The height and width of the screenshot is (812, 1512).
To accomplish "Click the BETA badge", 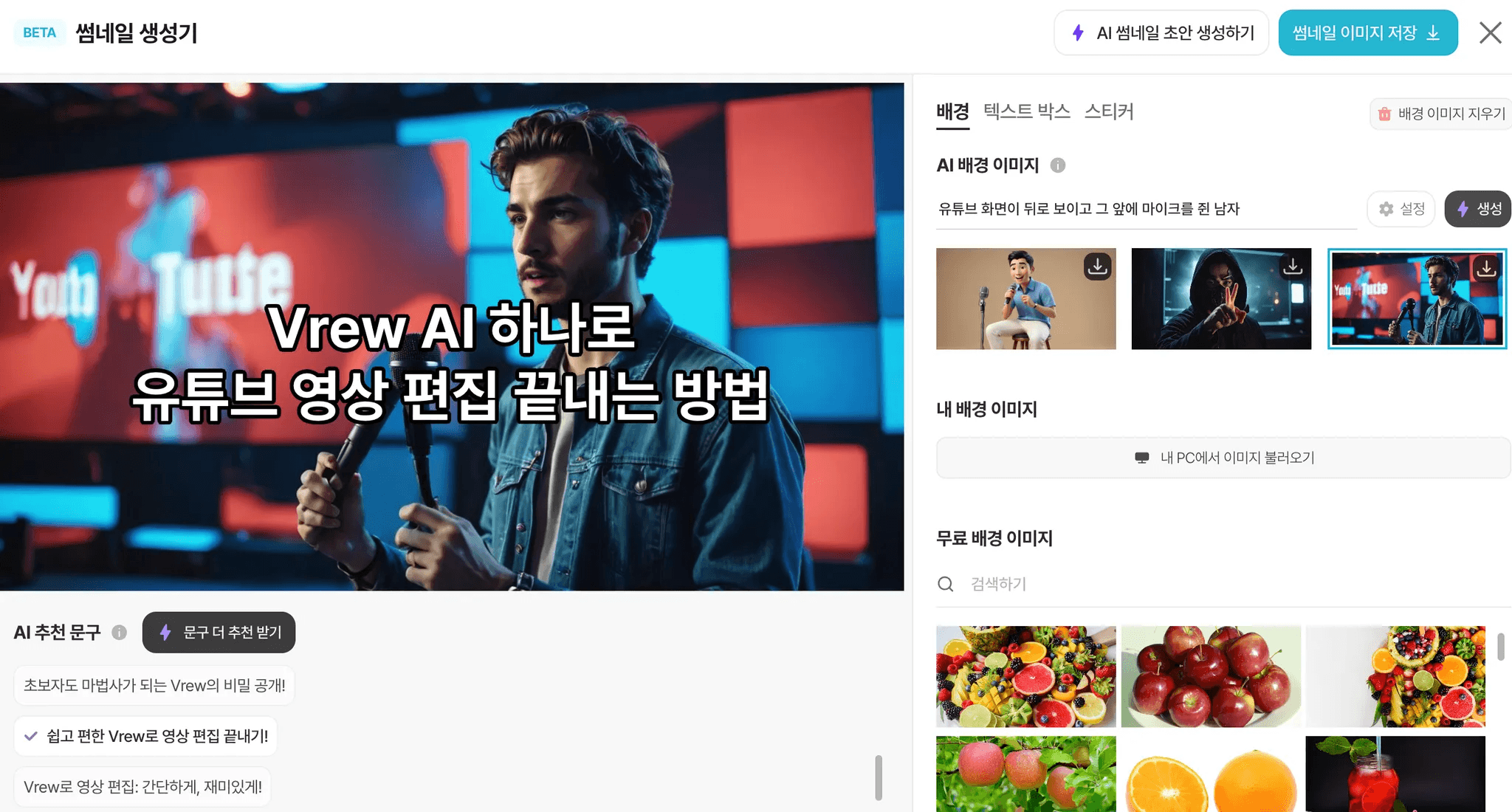I will coord(40,32).
